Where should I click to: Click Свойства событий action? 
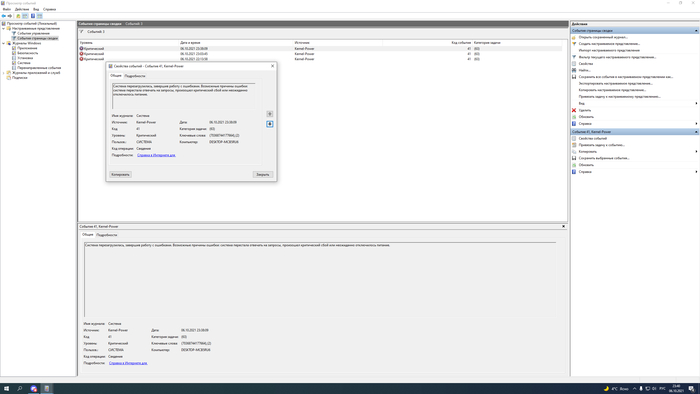tap(593, 138)
